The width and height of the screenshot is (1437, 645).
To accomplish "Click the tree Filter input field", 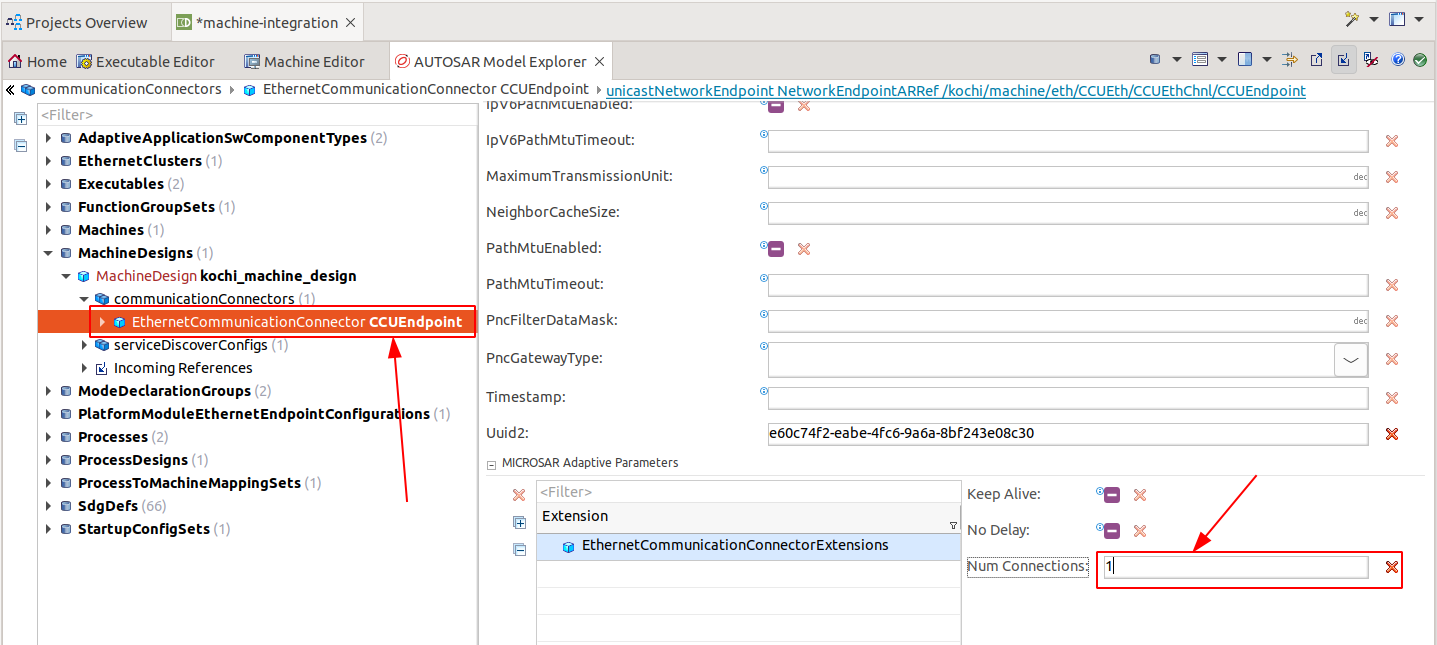I will click(257, 115).
